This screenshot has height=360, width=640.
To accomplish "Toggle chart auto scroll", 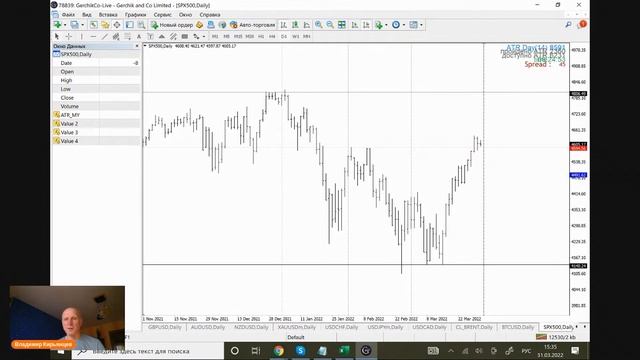I will [355, 25].
